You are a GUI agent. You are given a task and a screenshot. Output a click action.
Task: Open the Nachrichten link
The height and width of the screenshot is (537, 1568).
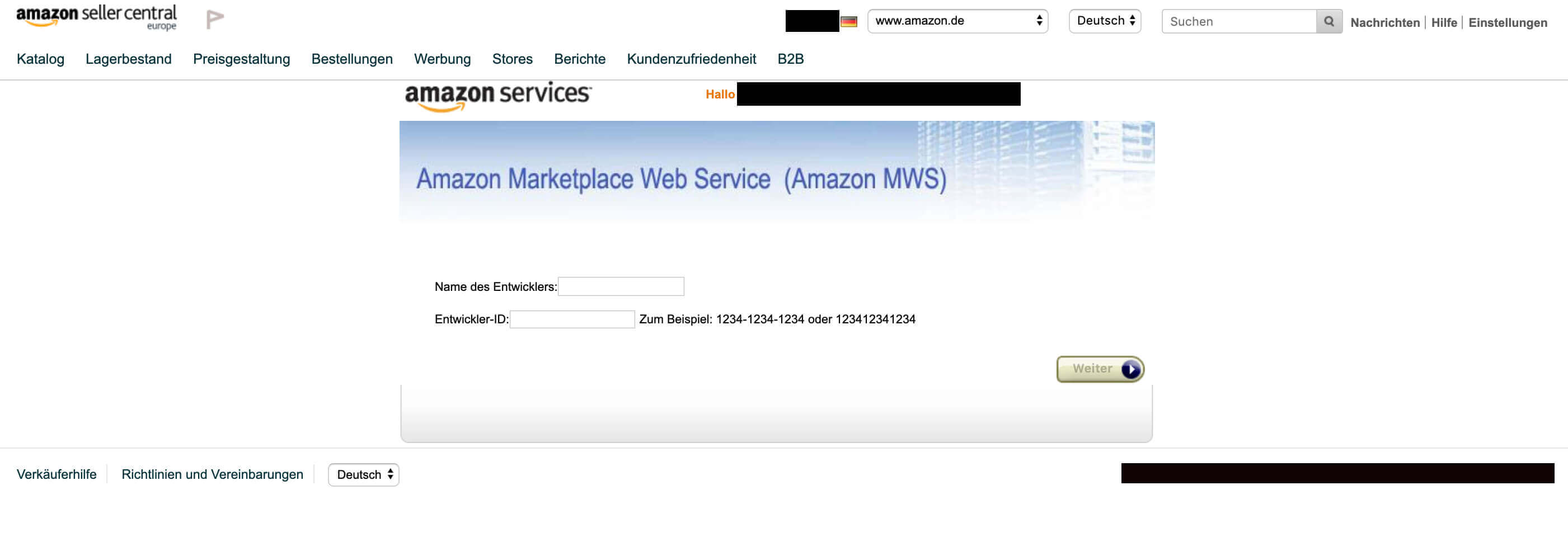click(1385, 22)
